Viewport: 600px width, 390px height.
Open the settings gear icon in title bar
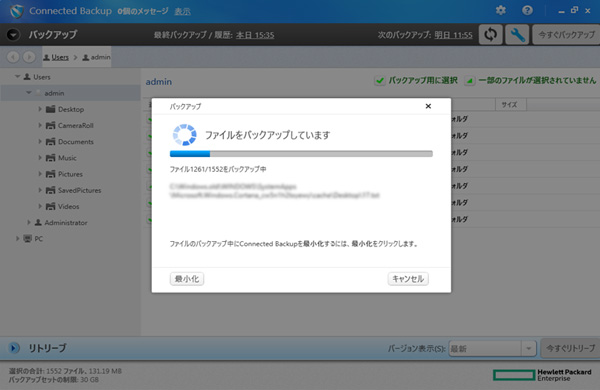tap(501, 10)
